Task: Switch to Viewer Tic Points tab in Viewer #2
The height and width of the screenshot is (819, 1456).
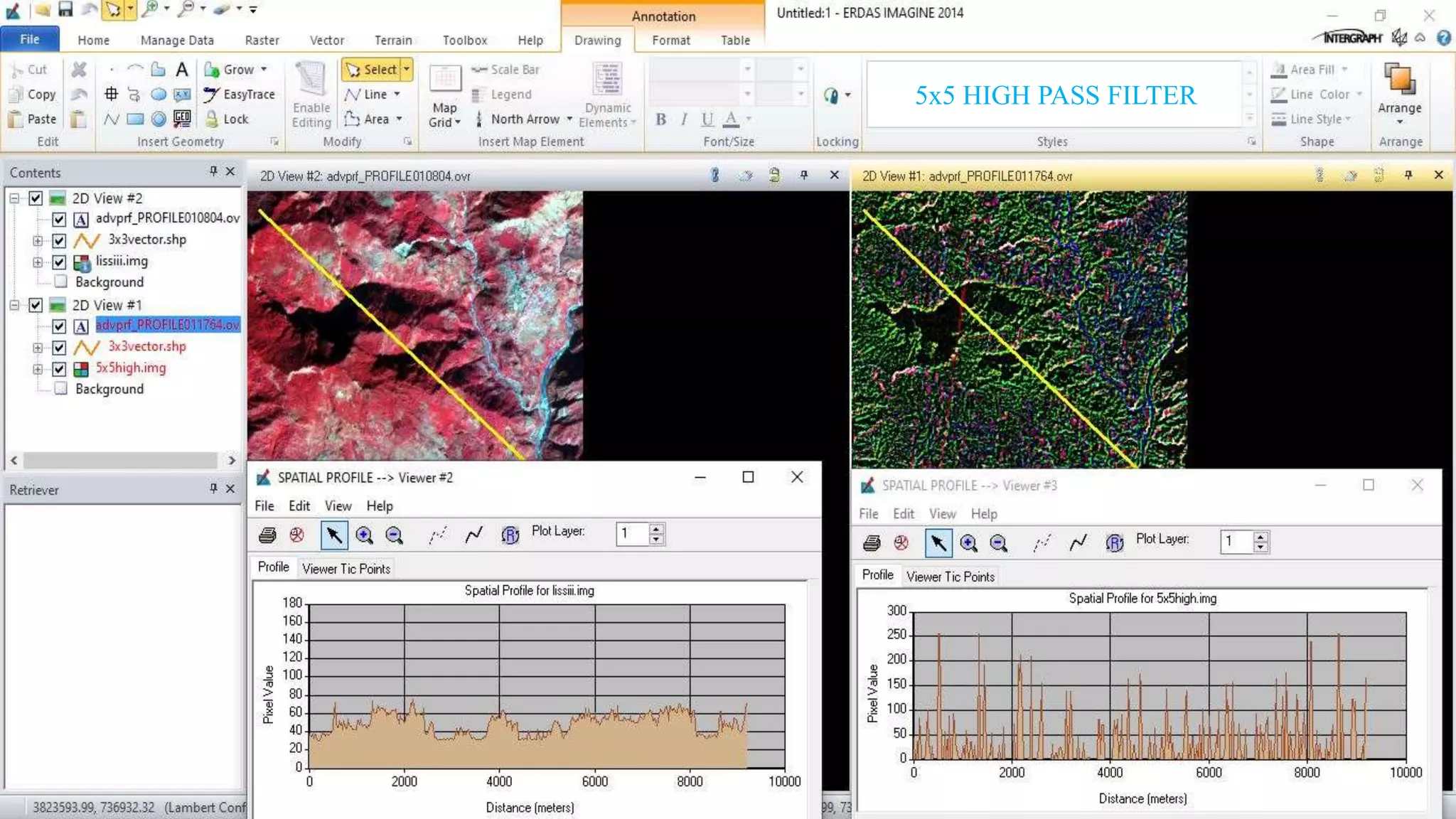Action: 346,569
